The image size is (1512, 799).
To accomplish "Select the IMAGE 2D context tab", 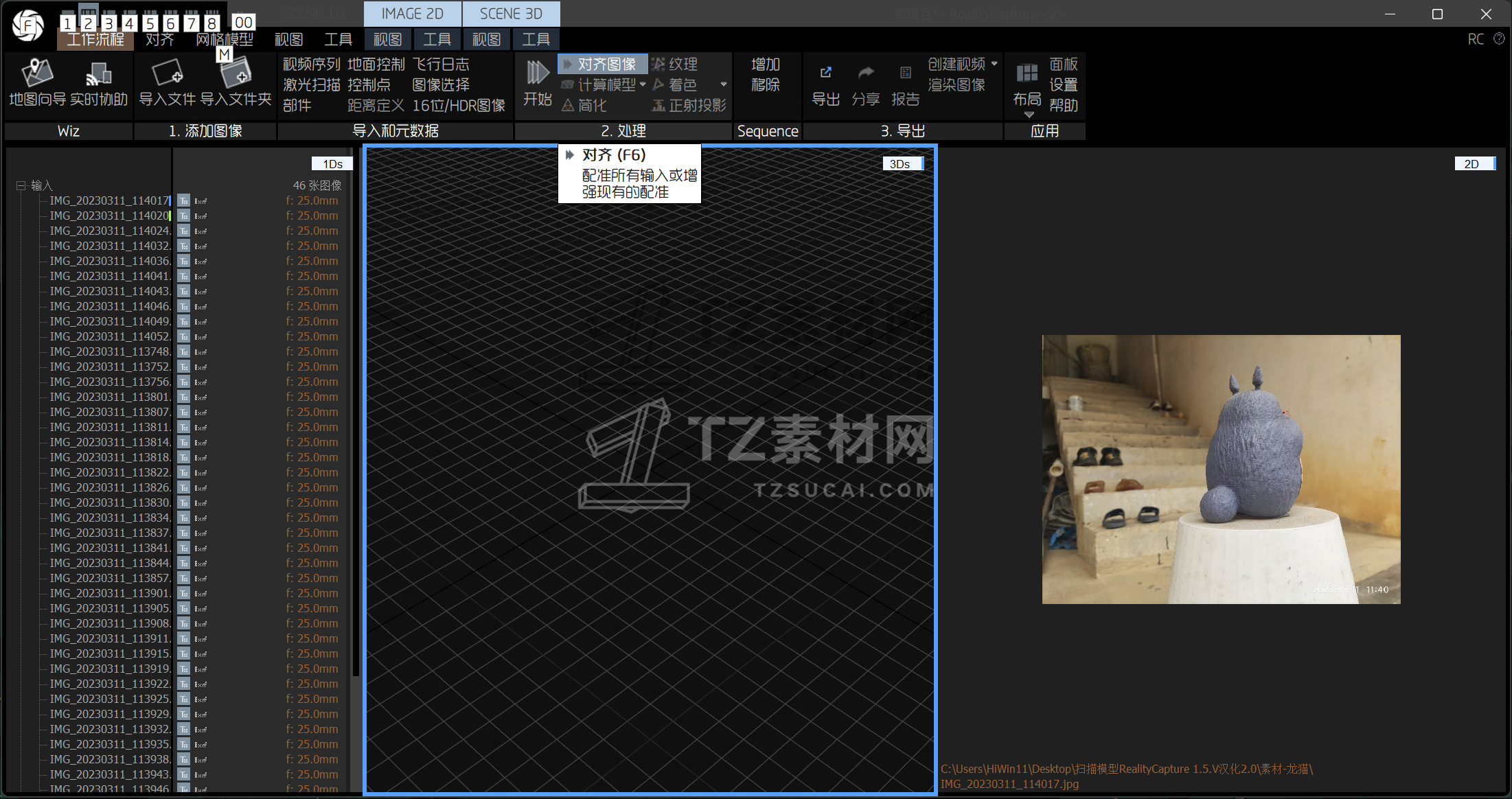I will (412, 14).
